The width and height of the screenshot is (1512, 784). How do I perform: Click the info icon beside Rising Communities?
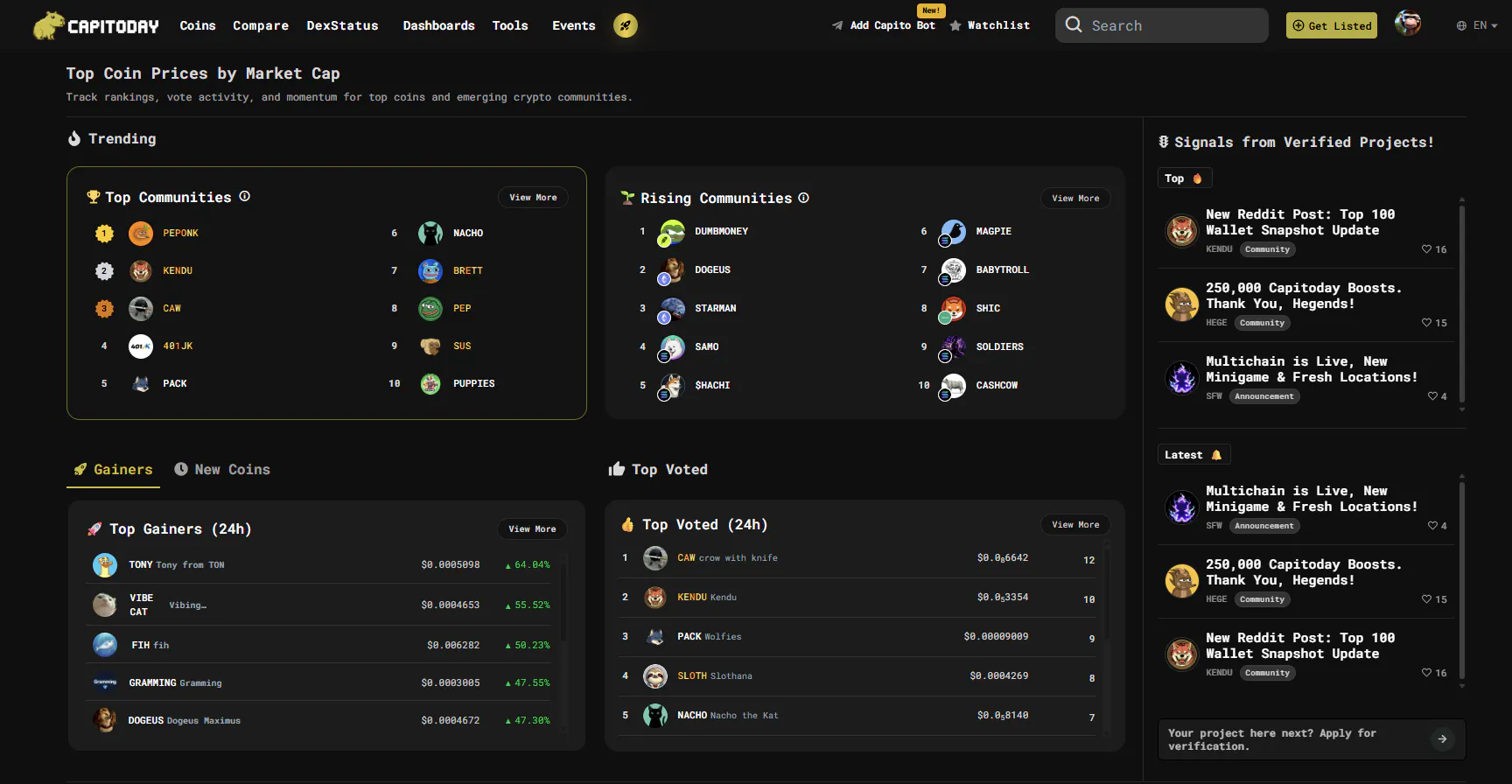(803, 198)
